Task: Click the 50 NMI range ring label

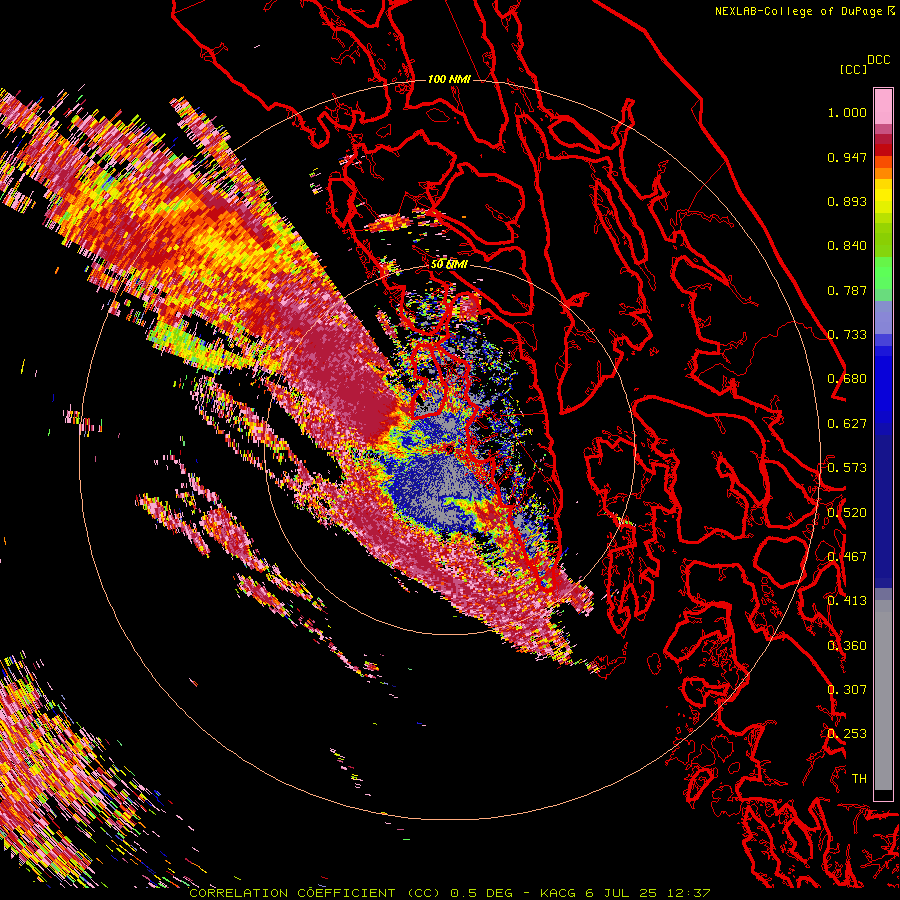Action: (449, 265)
